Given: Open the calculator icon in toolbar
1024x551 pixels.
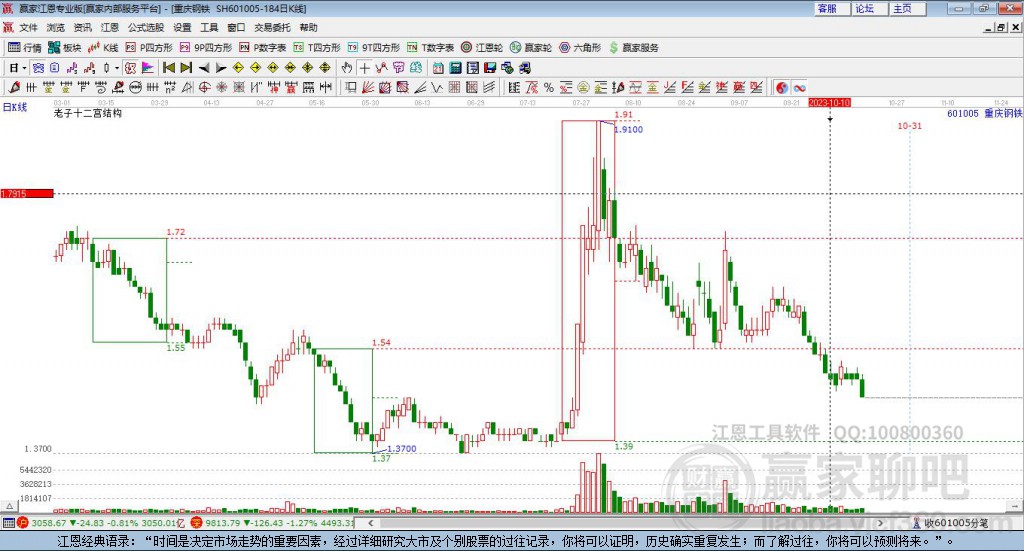Looking at the screenshot, I should pos(455,68).
